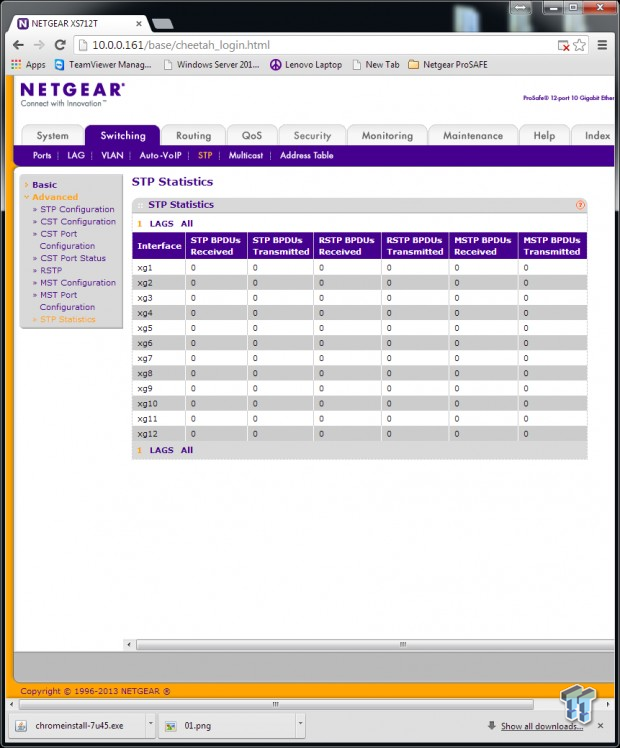Switch to the Security tab
The height and width of the screenshot is (748, 620).
(312, 135)
